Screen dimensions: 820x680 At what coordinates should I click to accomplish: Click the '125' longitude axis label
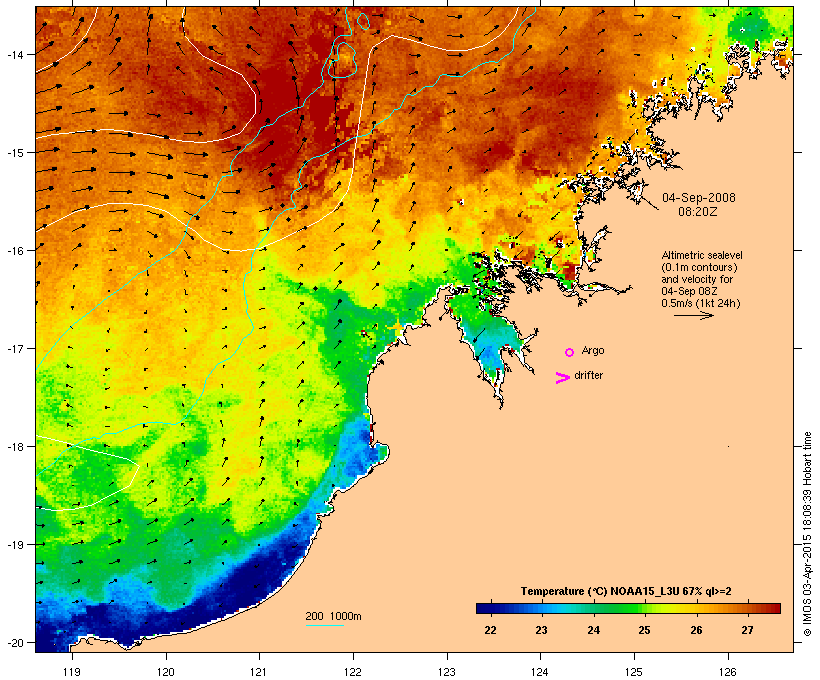tap(634, 672)
